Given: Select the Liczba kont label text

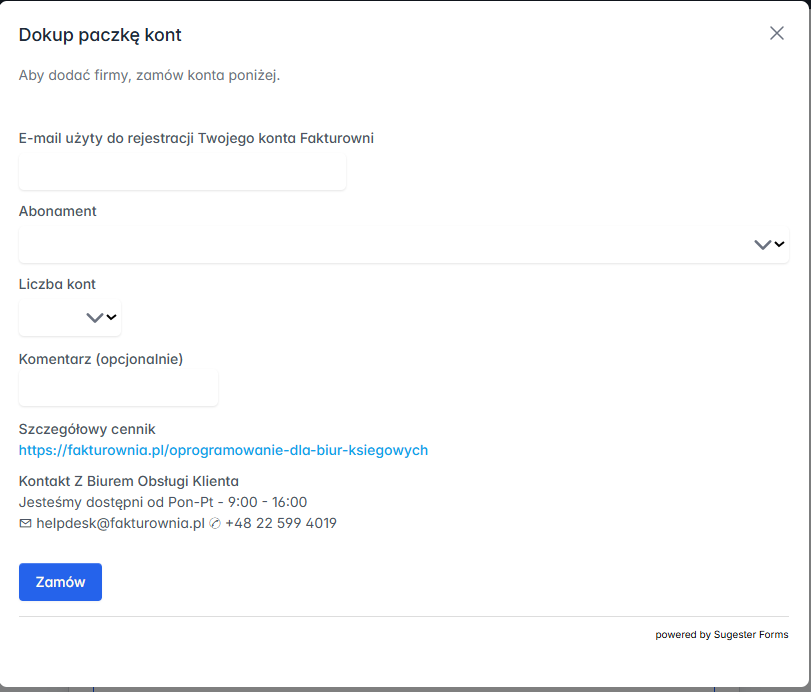Looking at the screenshot, I should [x=57, y=284].
